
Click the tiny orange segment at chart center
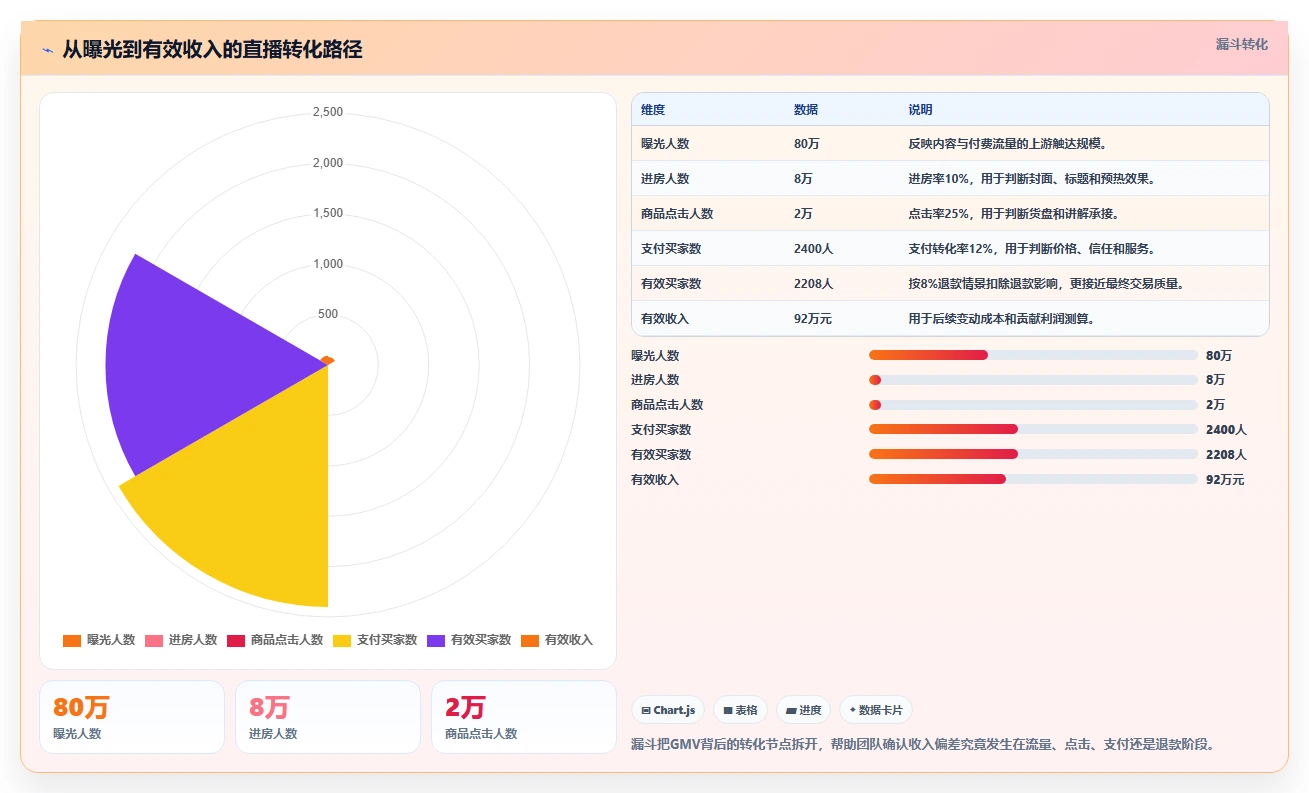point(327,360)
